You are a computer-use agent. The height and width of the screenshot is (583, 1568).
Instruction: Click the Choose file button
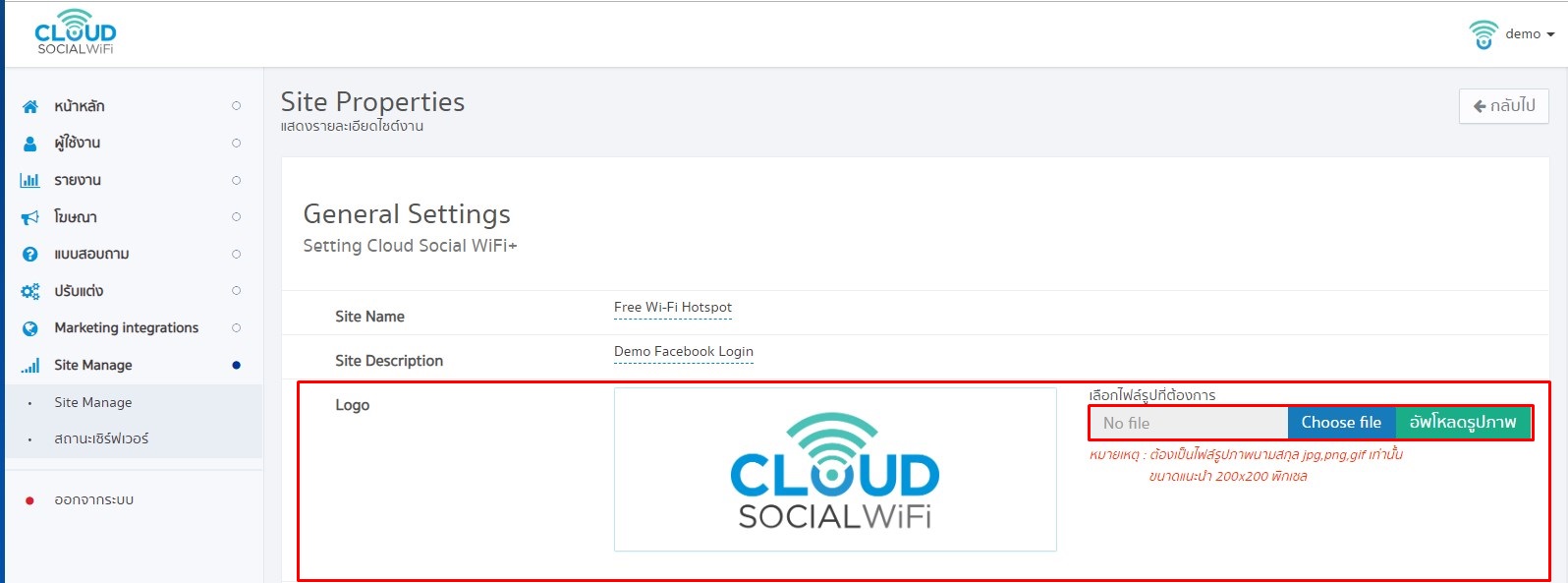1341,423
